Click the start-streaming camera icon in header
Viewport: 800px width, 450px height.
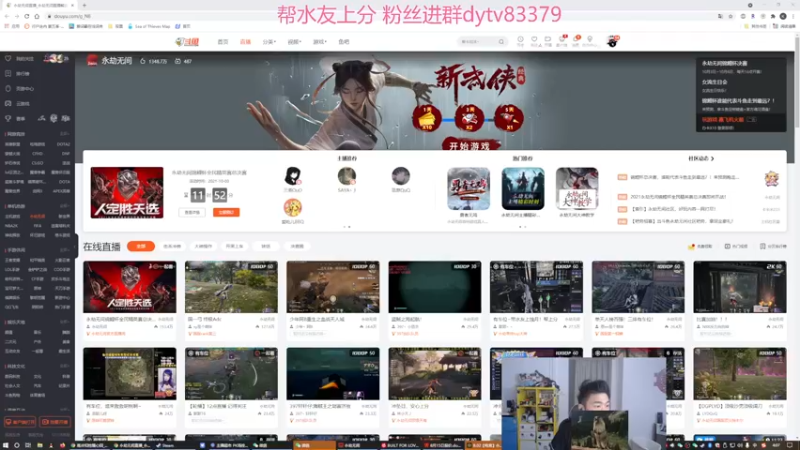pyautogui.click(x=547, y=41)
